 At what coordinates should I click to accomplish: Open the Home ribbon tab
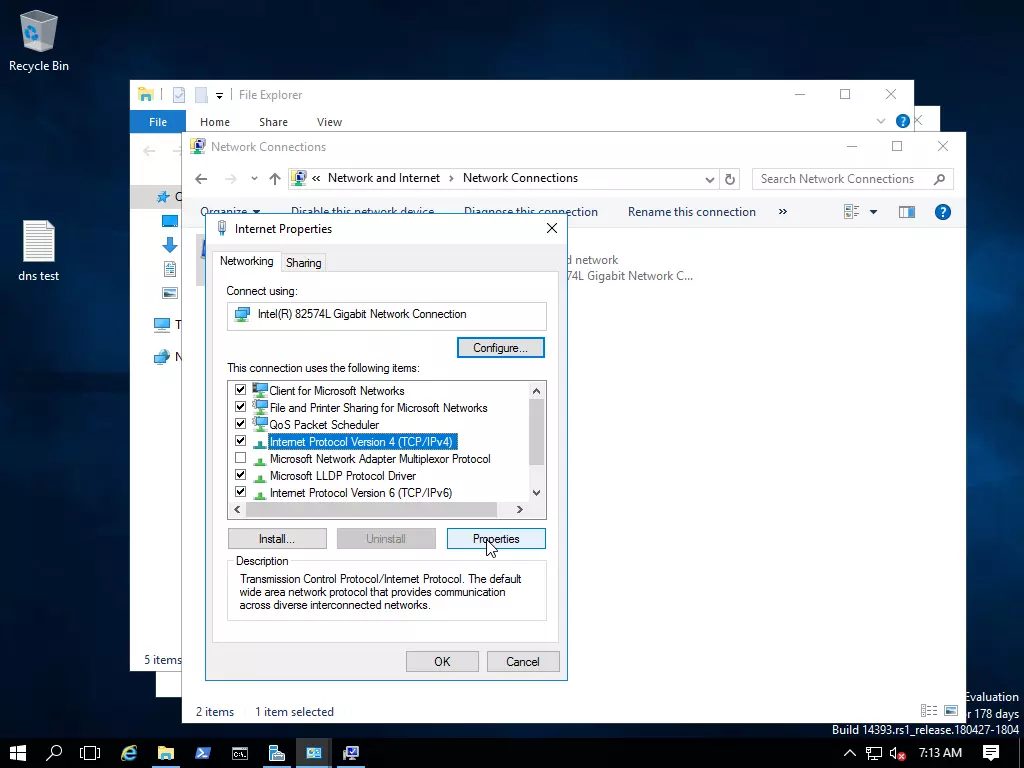215,122
